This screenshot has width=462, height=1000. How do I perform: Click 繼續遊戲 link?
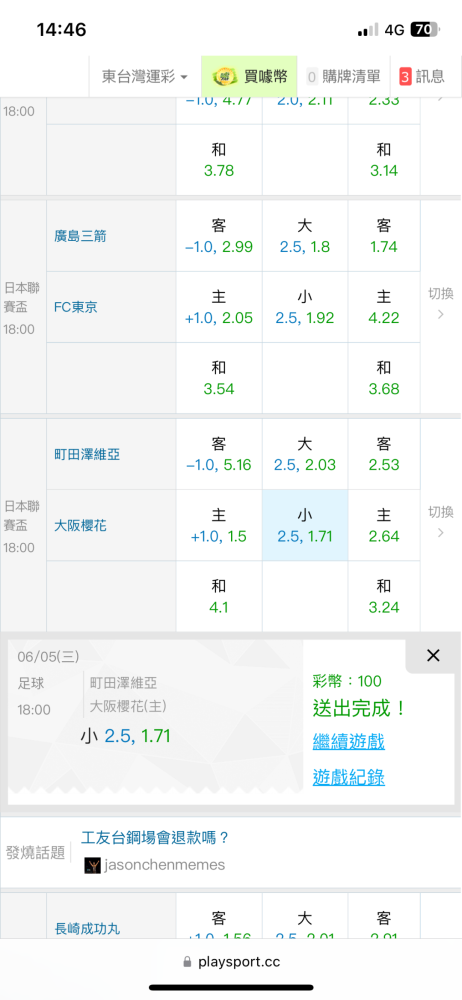(x=348, y=742)
